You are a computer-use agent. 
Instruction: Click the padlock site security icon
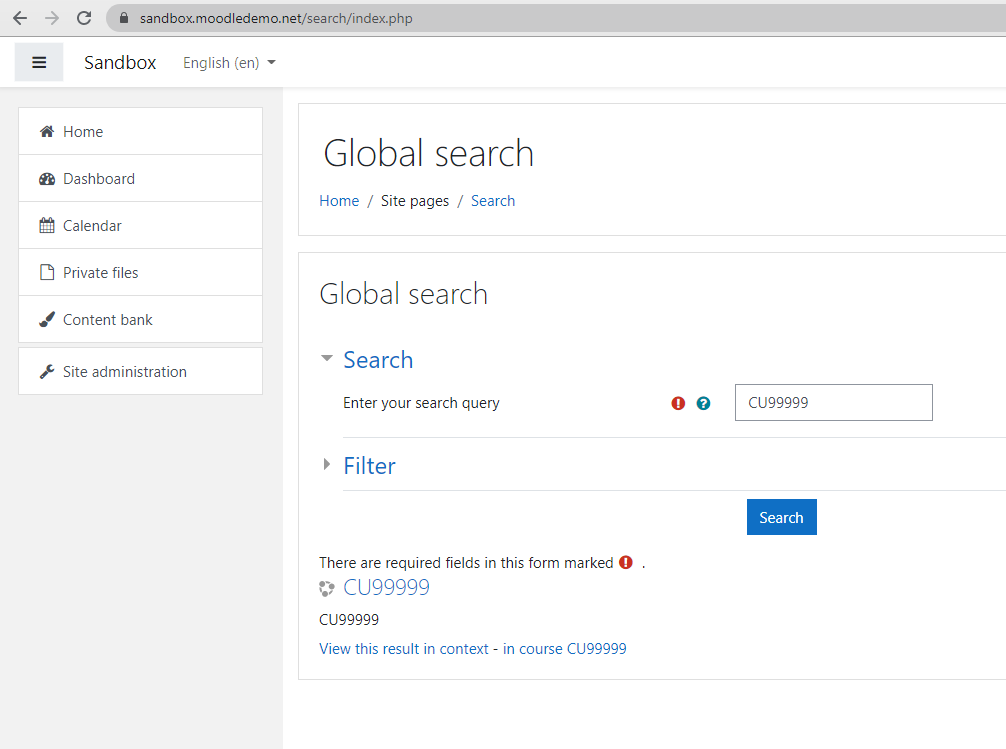pos(124,18)
